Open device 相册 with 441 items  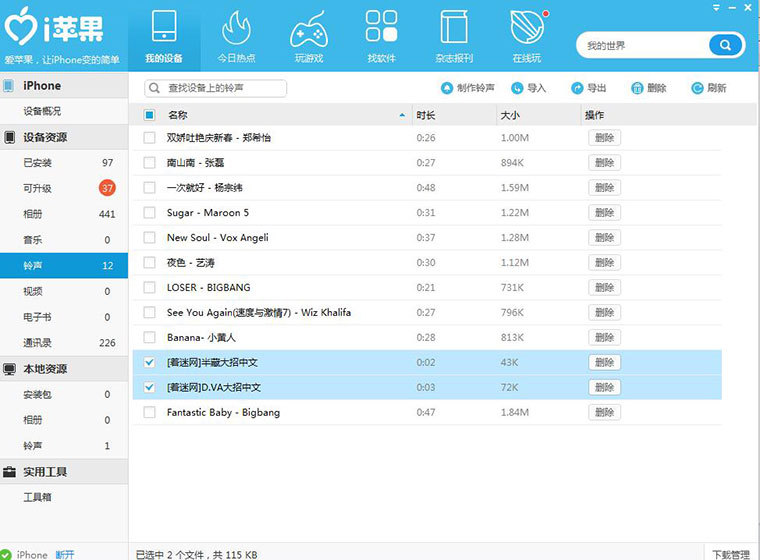click(x=64, y=214)
